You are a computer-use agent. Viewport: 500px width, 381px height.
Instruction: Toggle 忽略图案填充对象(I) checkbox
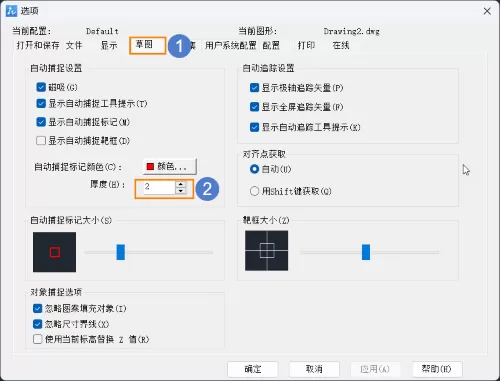pos(37,308)
